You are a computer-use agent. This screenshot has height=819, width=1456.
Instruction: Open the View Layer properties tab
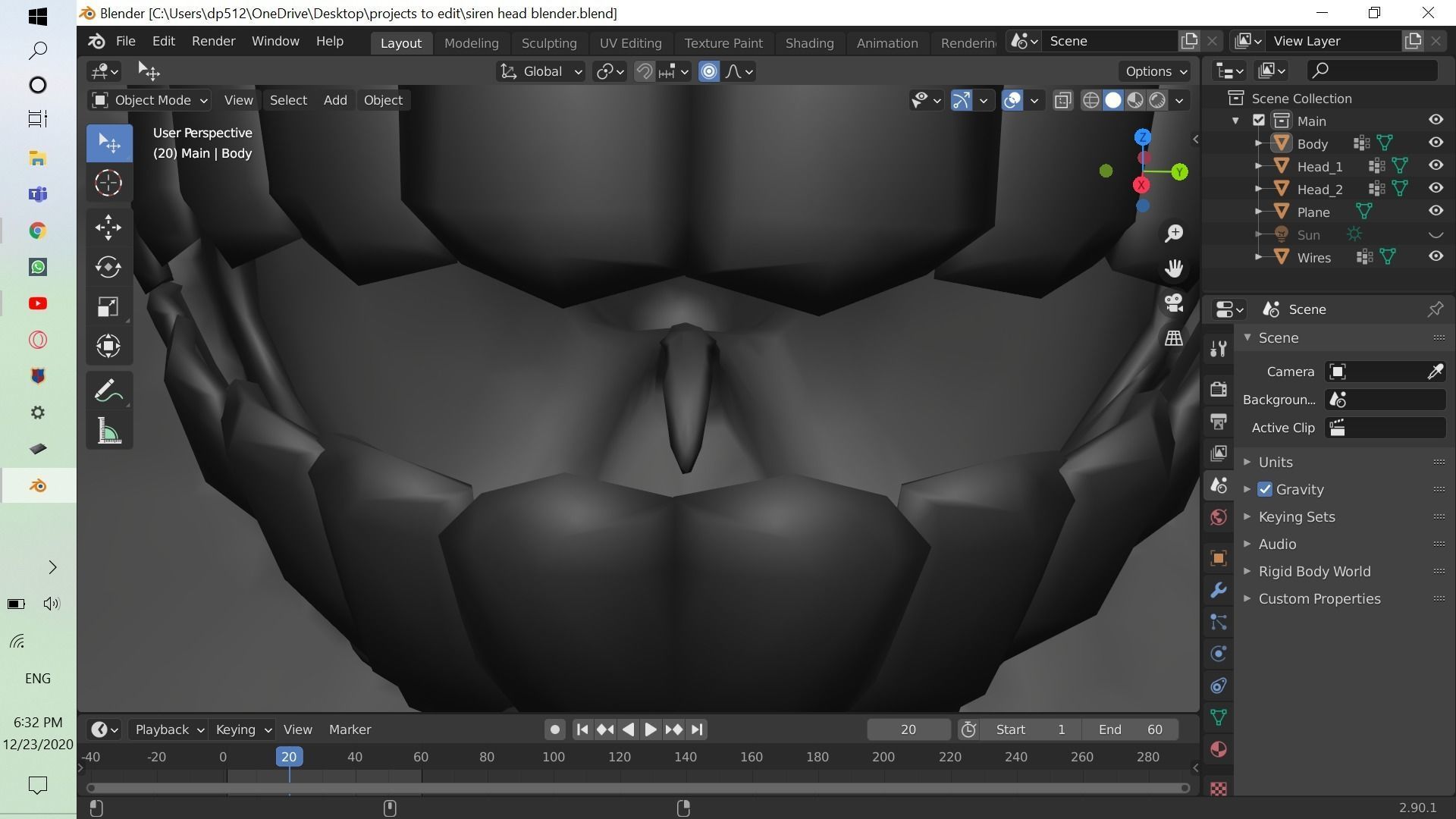[1219, 453]
